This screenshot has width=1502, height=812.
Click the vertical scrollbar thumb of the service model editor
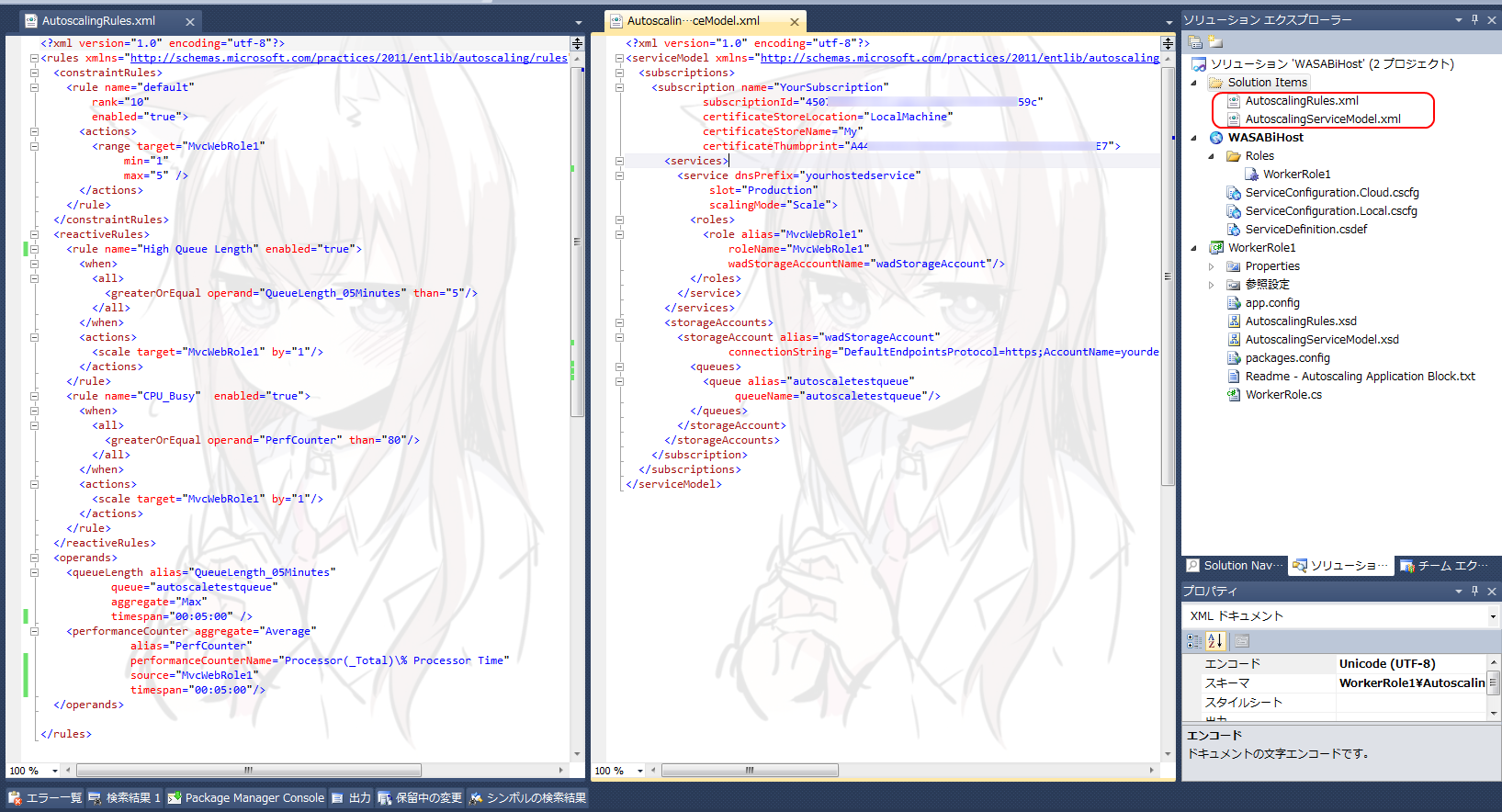pos(1168,276)
